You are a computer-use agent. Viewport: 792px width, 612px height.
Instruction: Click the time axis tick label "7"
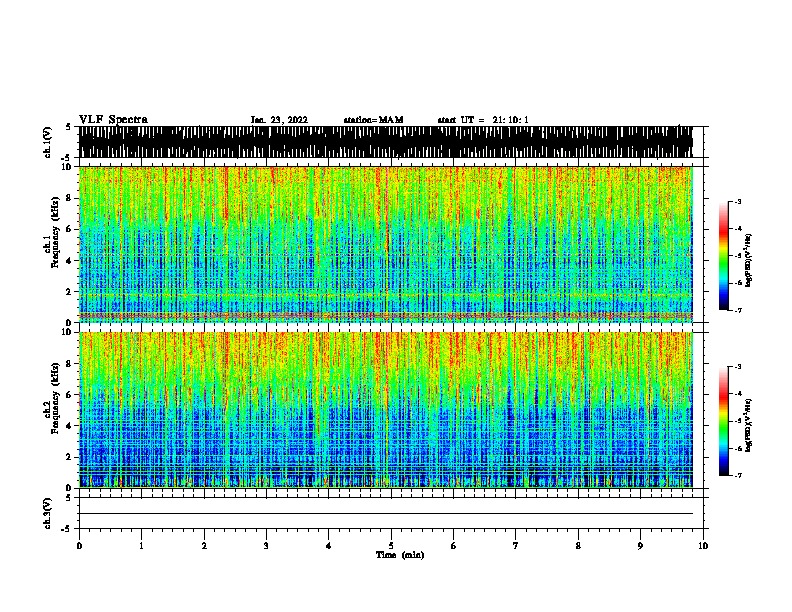click(516, 546)
